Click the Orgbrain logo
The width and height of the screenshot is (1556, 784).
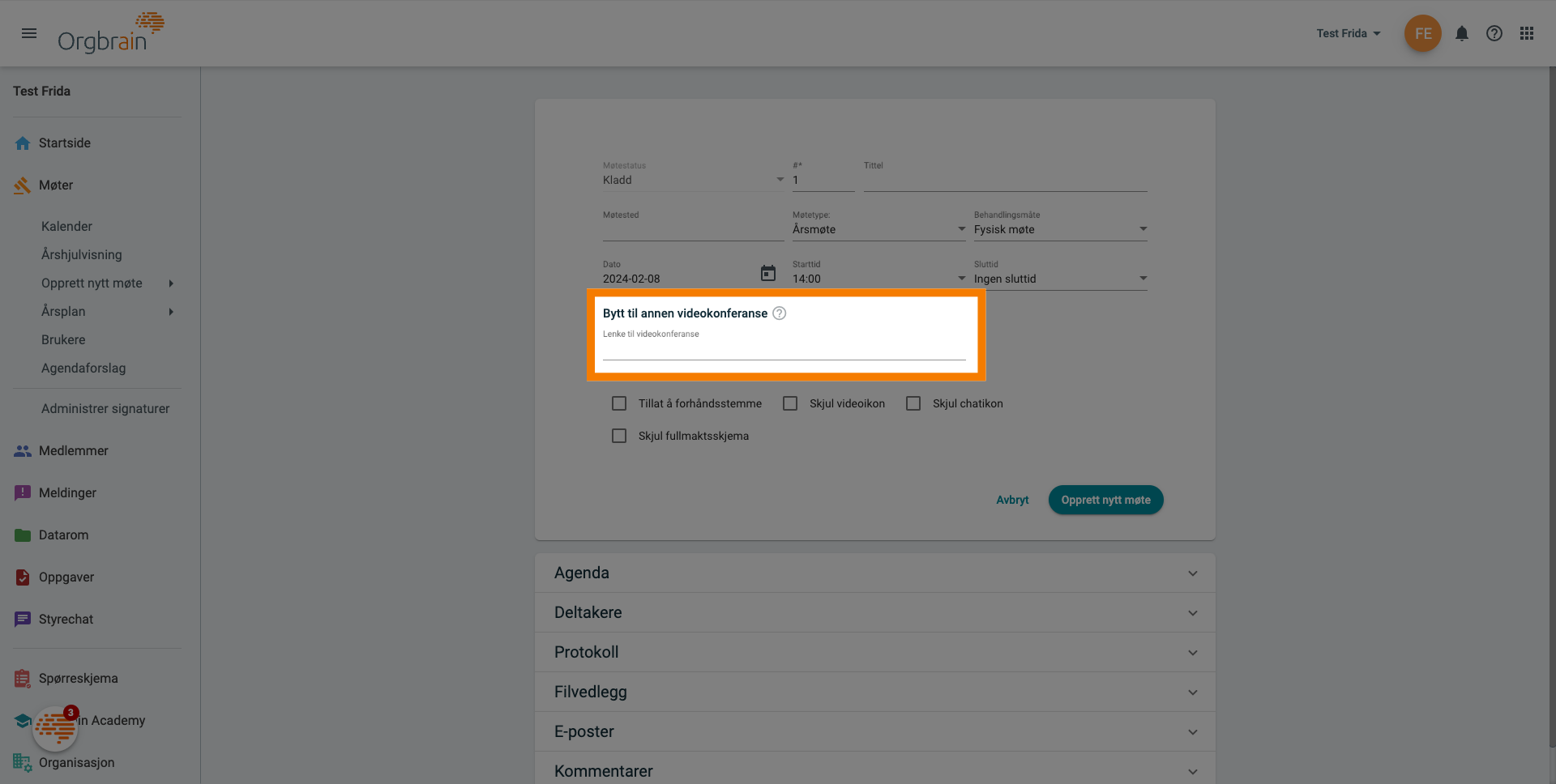[110, 33]
